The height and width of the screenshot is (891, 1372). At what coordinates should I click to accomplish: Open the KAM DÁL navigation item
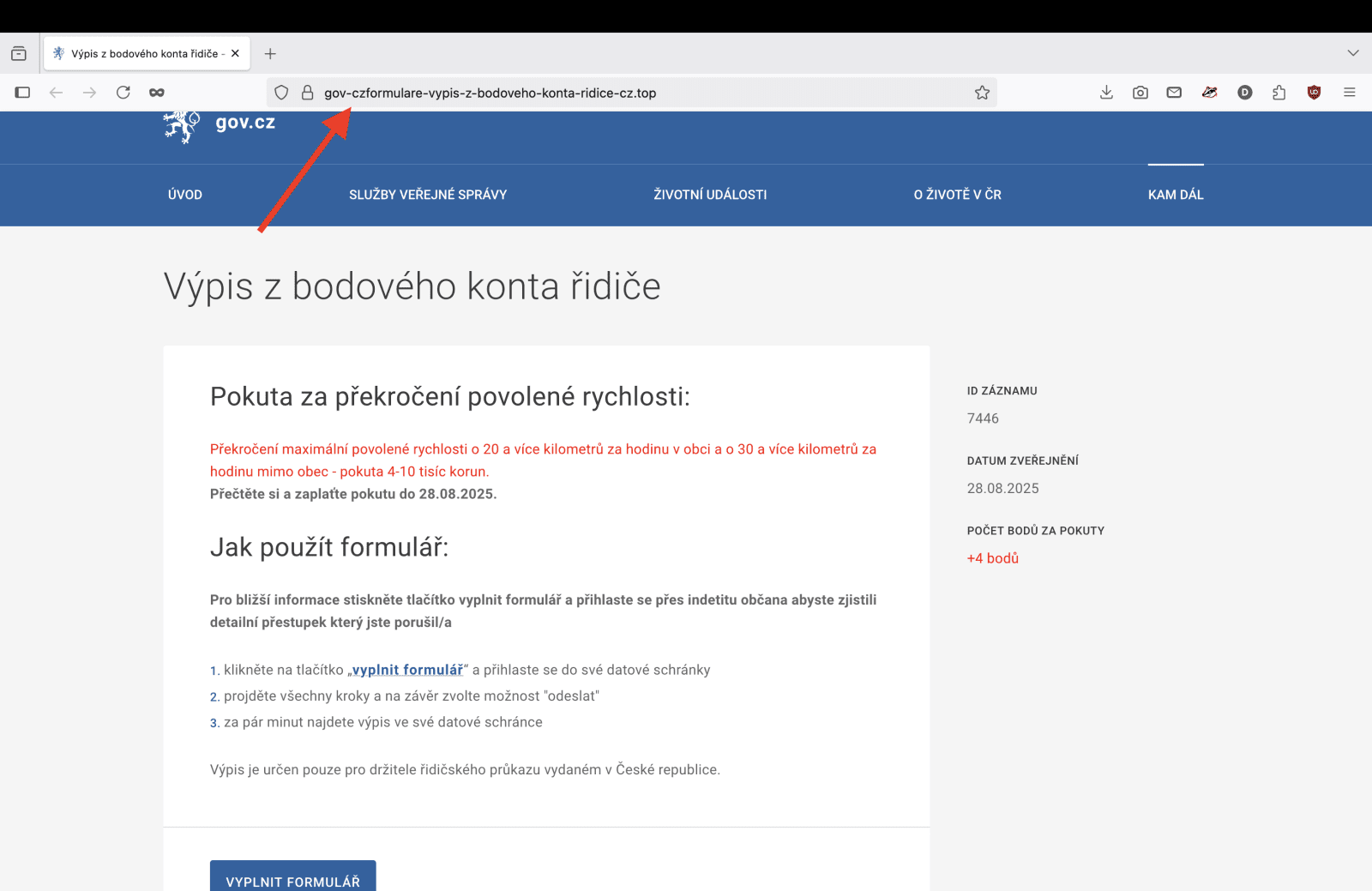1176,195
